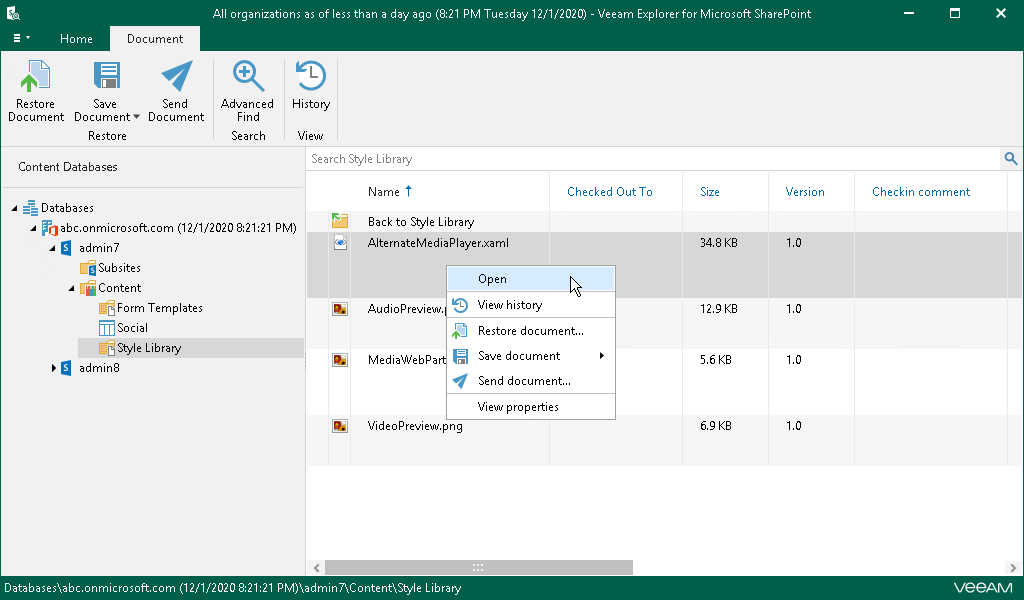Image resolution: width=1024 pixels, height=600 pixels.
Task: Click the Social list icon
Action: [x=107, y=328]
